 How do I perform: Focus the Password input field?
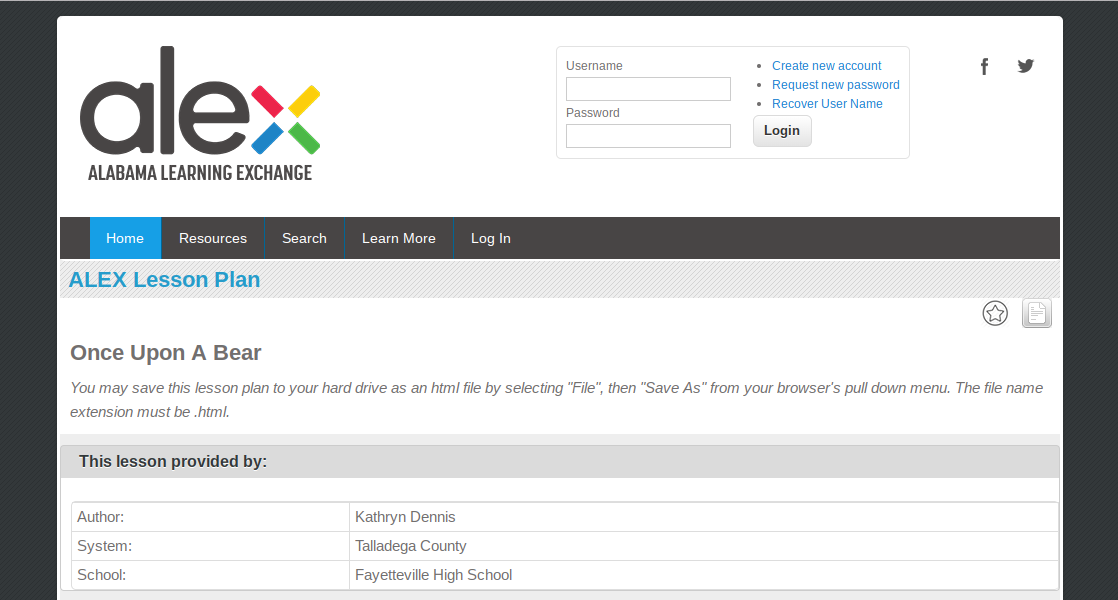pyautogui.click(x=648, y=136)
